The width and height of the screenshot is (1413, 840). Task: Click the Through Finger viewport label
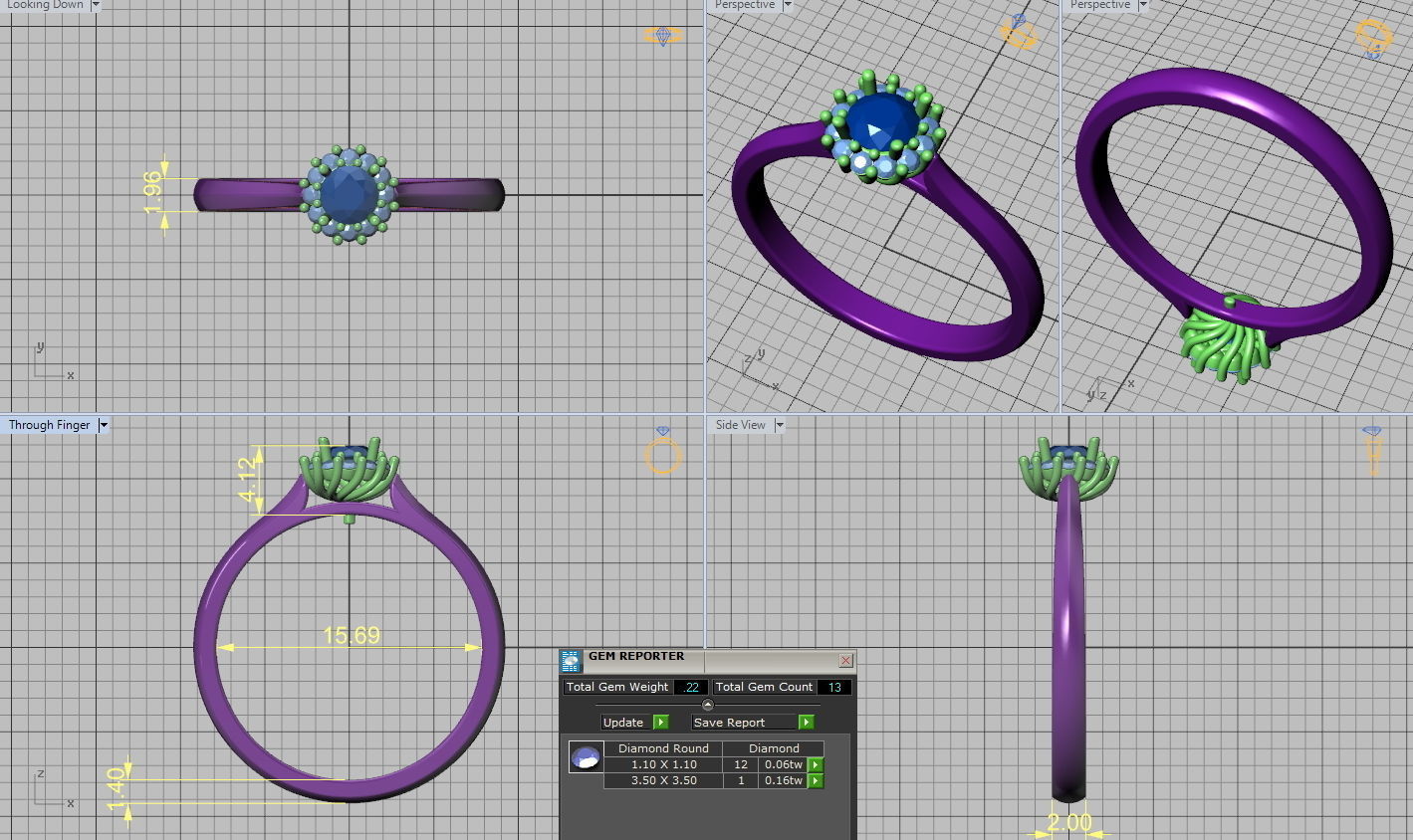pos(49,425)
